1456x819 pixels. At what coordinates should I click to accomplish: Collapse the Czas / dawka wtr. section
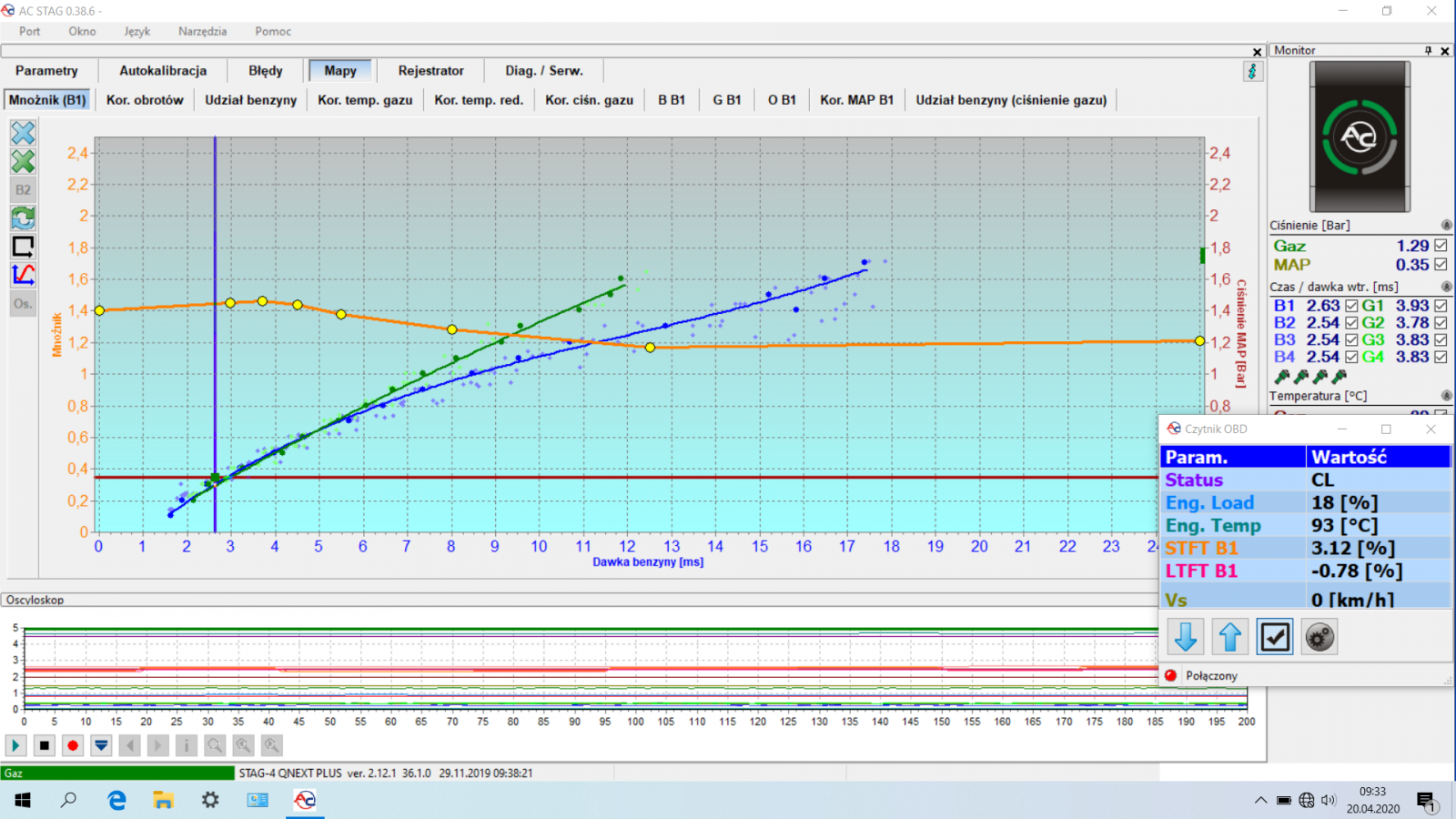coord(1446,287)
